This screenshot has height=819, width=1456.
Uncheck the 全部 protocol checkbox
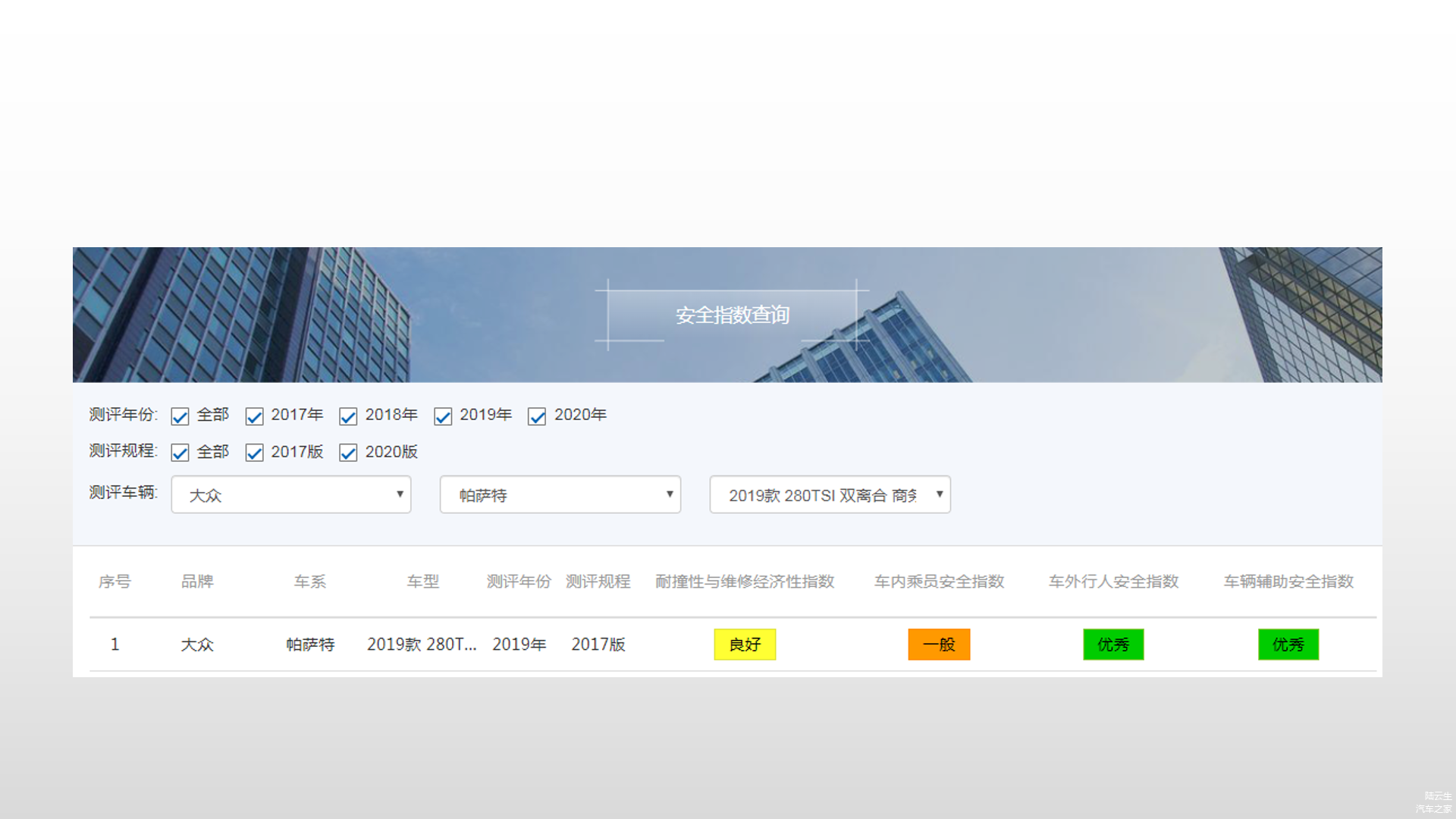coord(180,453)
